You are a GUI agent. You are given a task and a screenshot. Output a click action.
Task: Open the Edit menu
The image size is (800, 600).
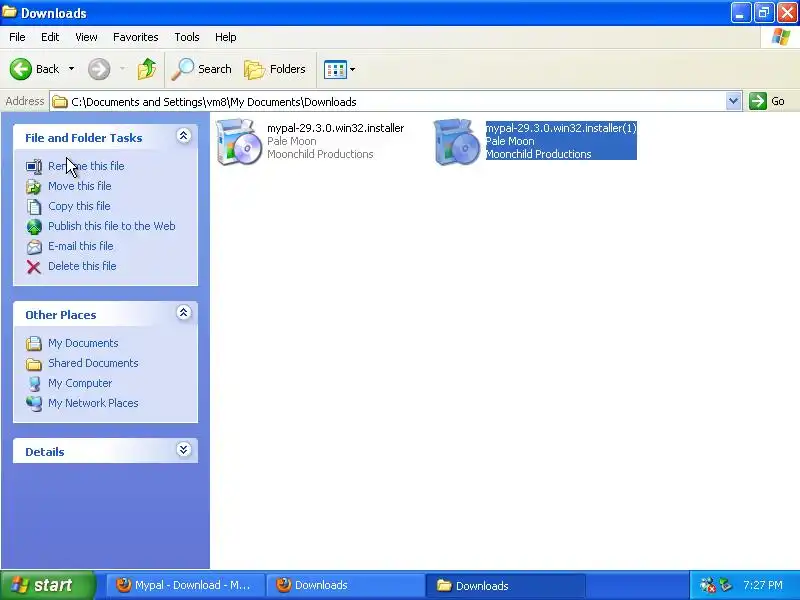(x=50, y=37)
